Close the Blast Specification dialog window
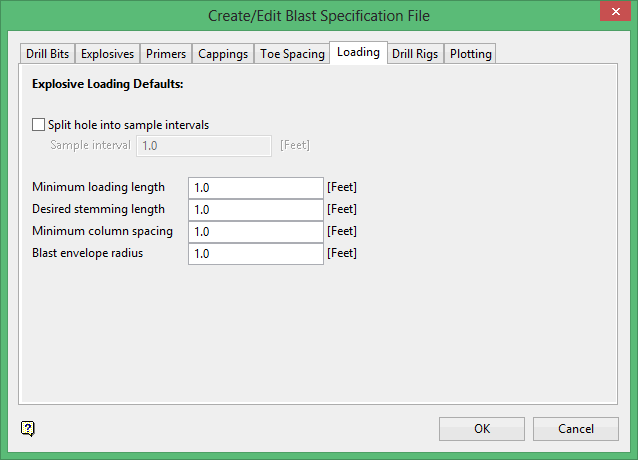Screen dimensions: 638x460 point(613,13)
